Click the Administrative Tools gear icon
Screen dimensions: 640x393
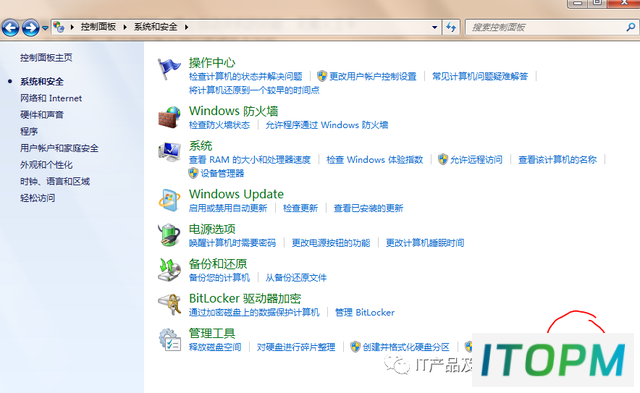pyautogui.click(x=169, y=340)
